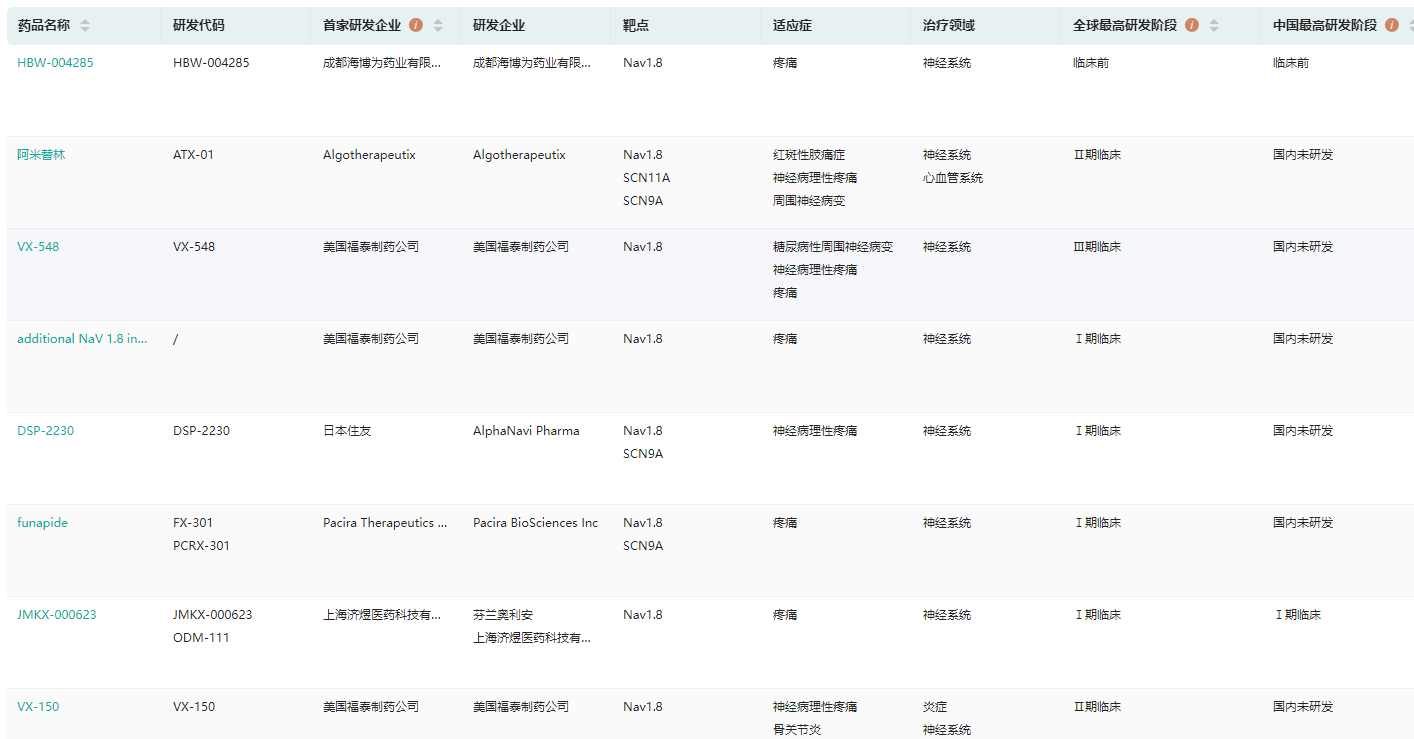
Task: Click 国内未研发 in the funapide row
Action: [1303, 523]
